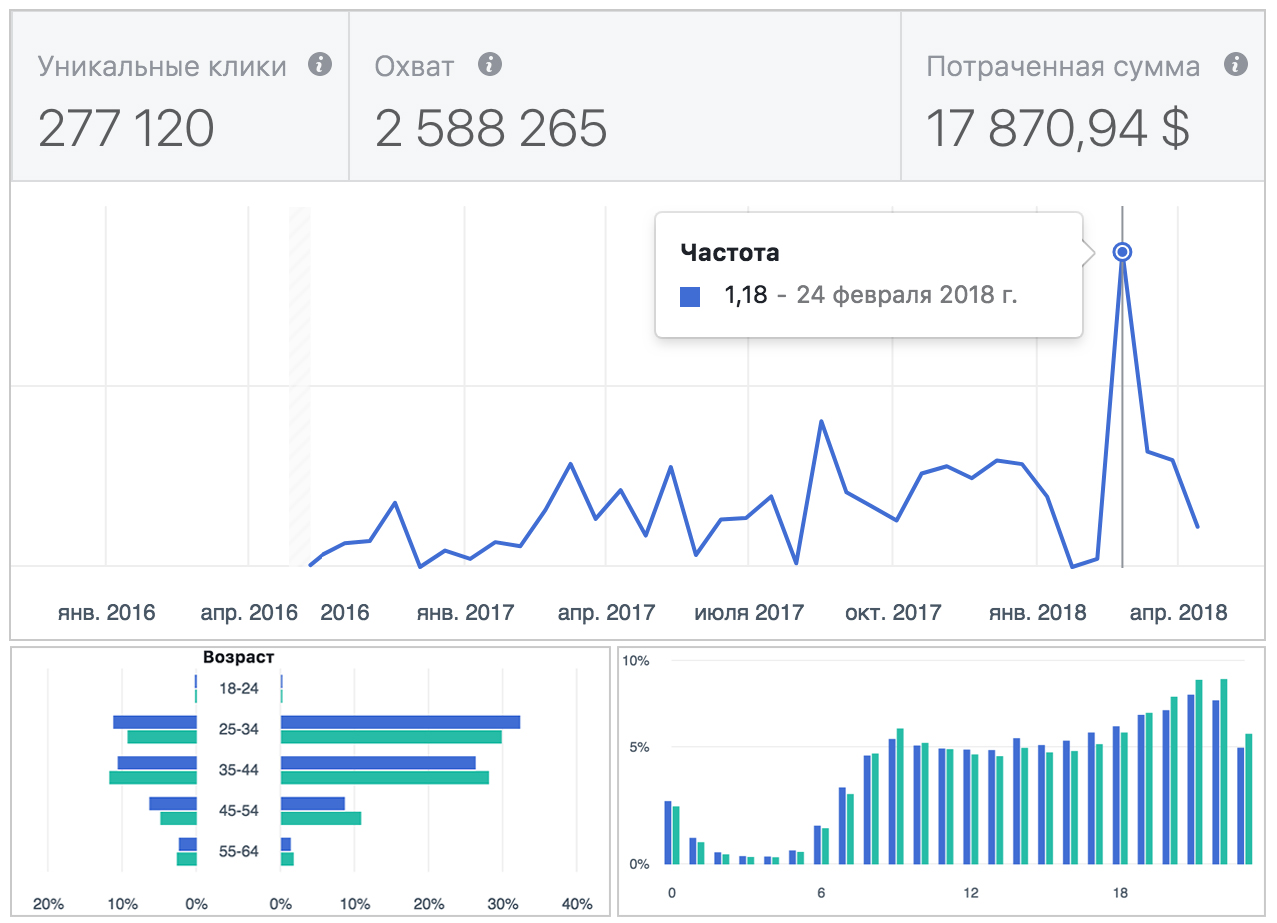Click the Возраст chart heading
1277x923 pixels.
(x=238, y=657)
